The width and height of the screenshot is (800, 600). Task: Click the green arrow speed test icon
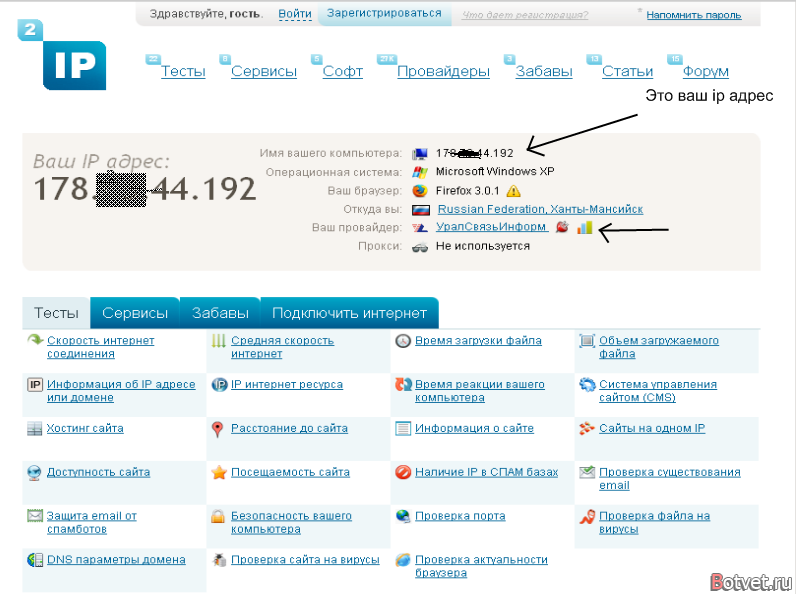pos(35,340)
